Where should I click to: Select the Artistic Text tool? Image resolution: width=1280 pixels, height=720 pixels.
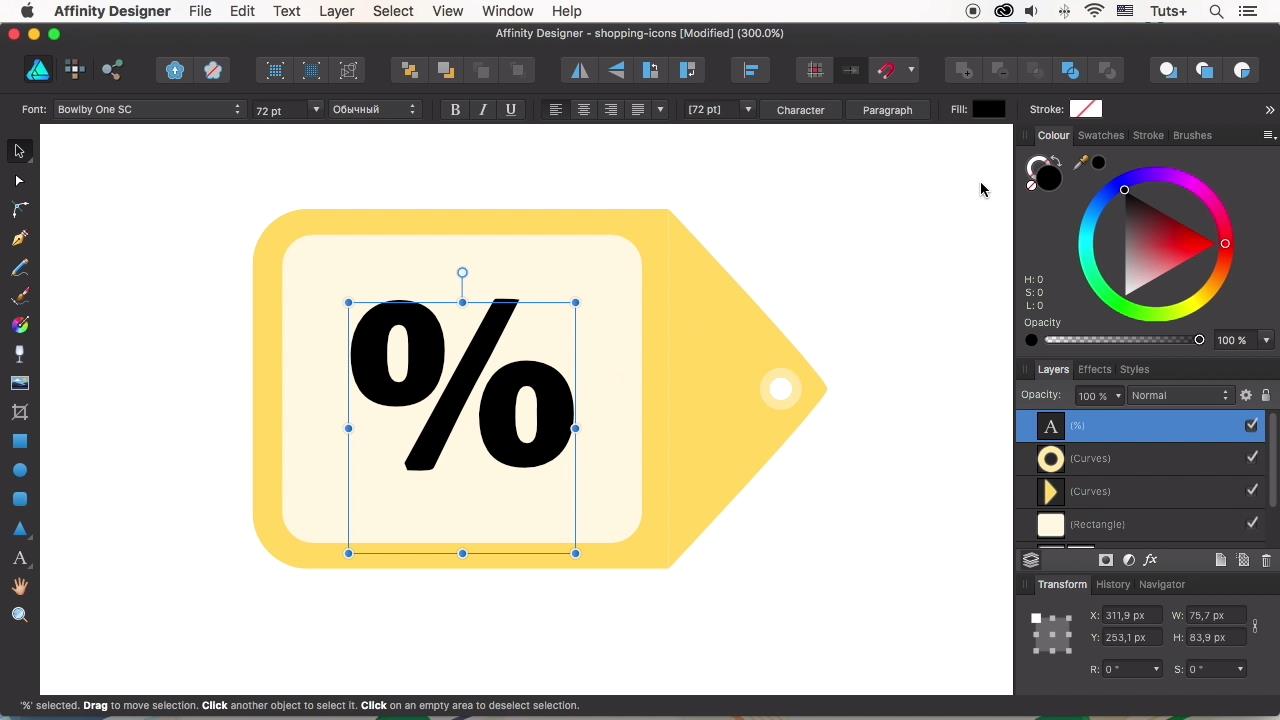(19, 558)
